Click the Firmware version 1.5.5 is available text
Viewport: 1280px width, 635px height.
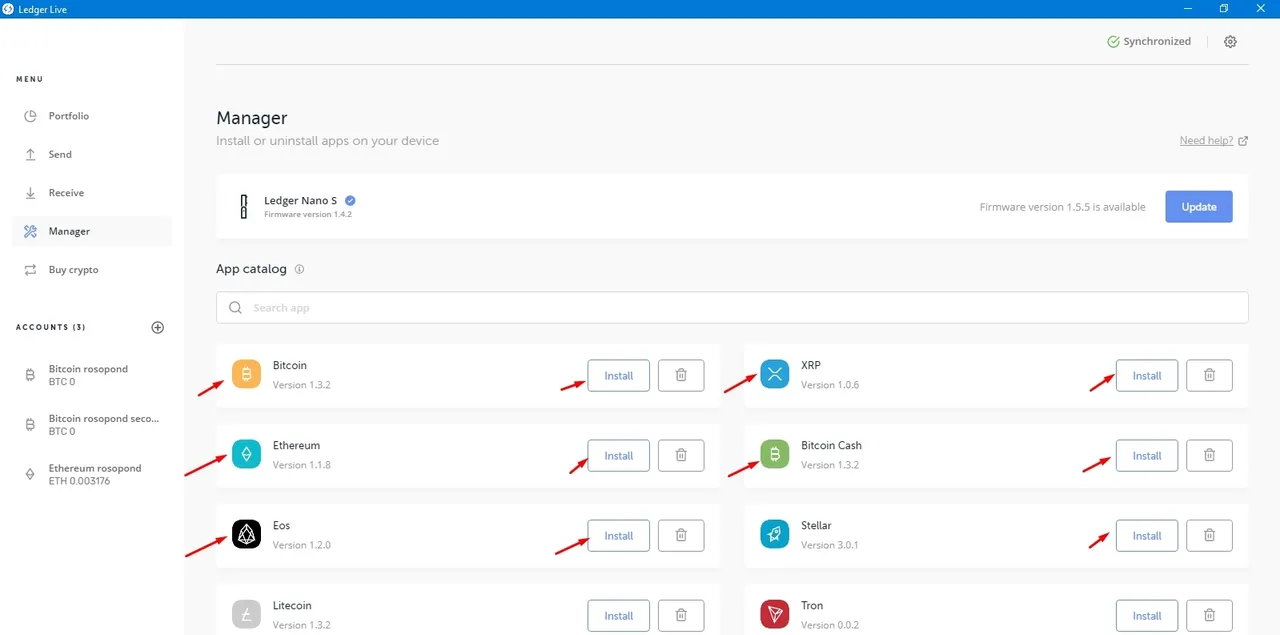click(1062, 207)
